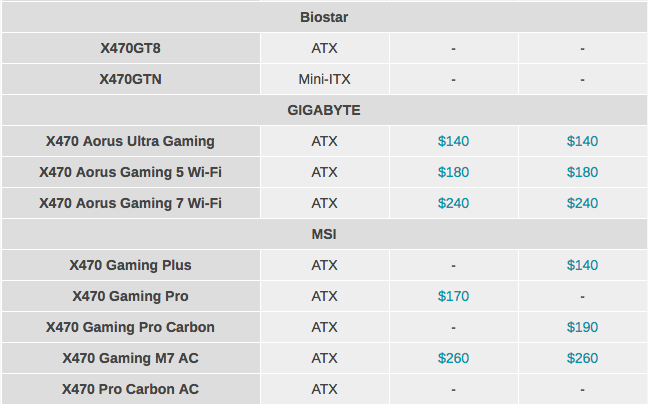
Task: Click the $170 X470 Gaming Pro price
Action: point(453,296)
